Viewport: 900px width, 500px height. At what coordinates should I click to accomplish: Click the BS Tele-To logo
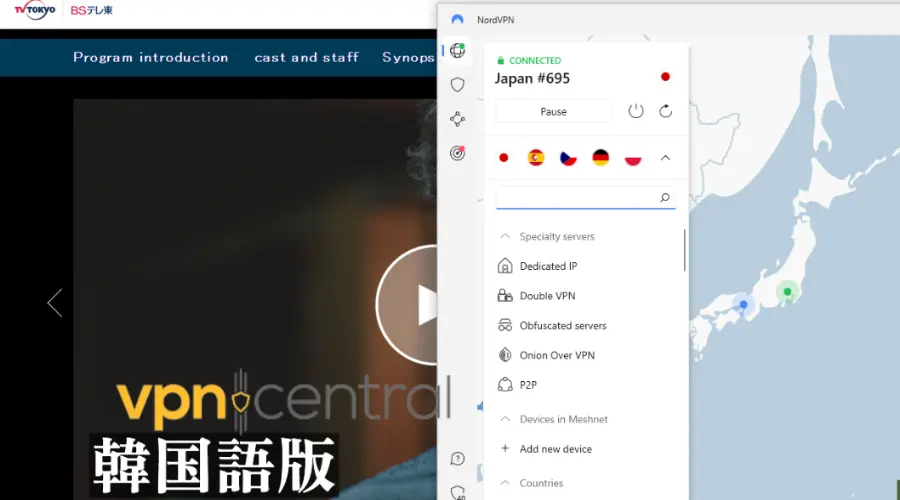click(91, 10)
